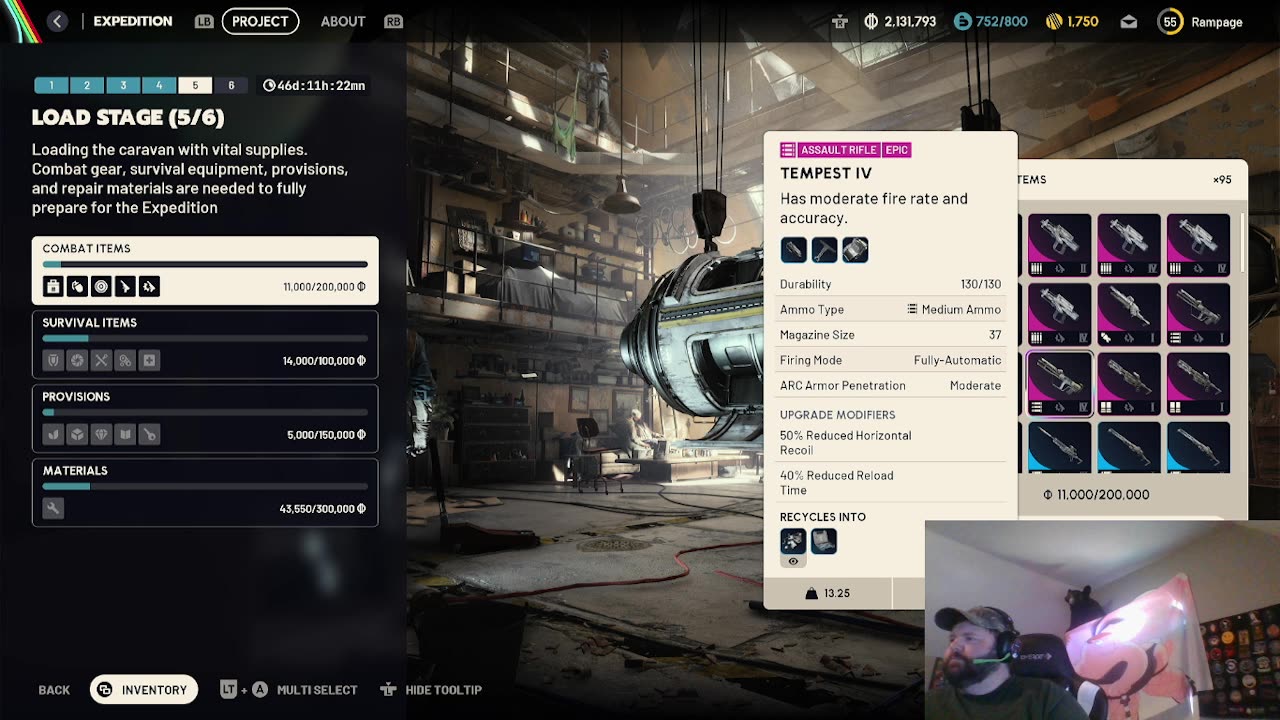Viewport: 1280px width, 720px height.
Task: Select the MATERIALS category panel
Action: 205,492
